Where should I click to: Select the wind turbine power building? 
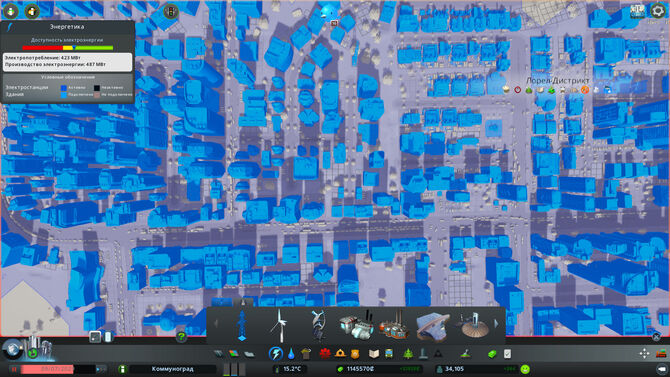point(279,326)
